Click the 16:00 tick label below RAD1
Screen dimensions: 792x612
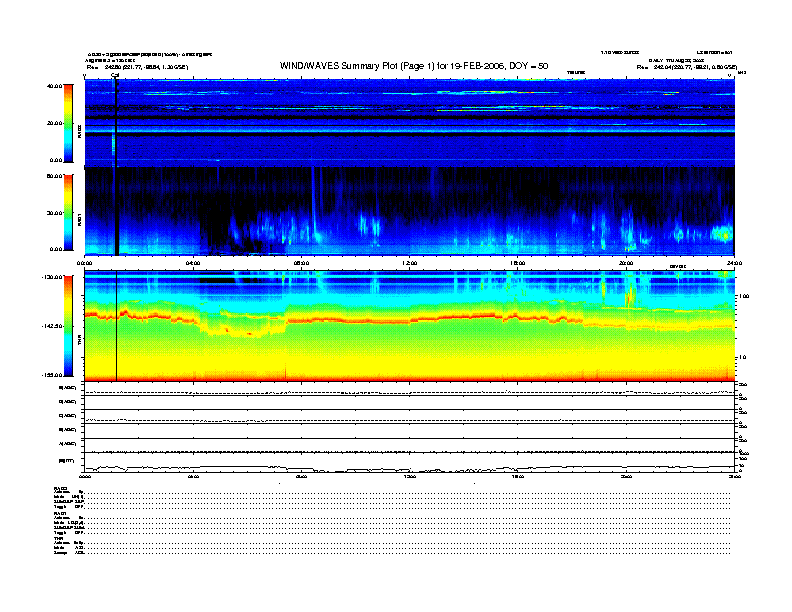(x=518, y=263)
